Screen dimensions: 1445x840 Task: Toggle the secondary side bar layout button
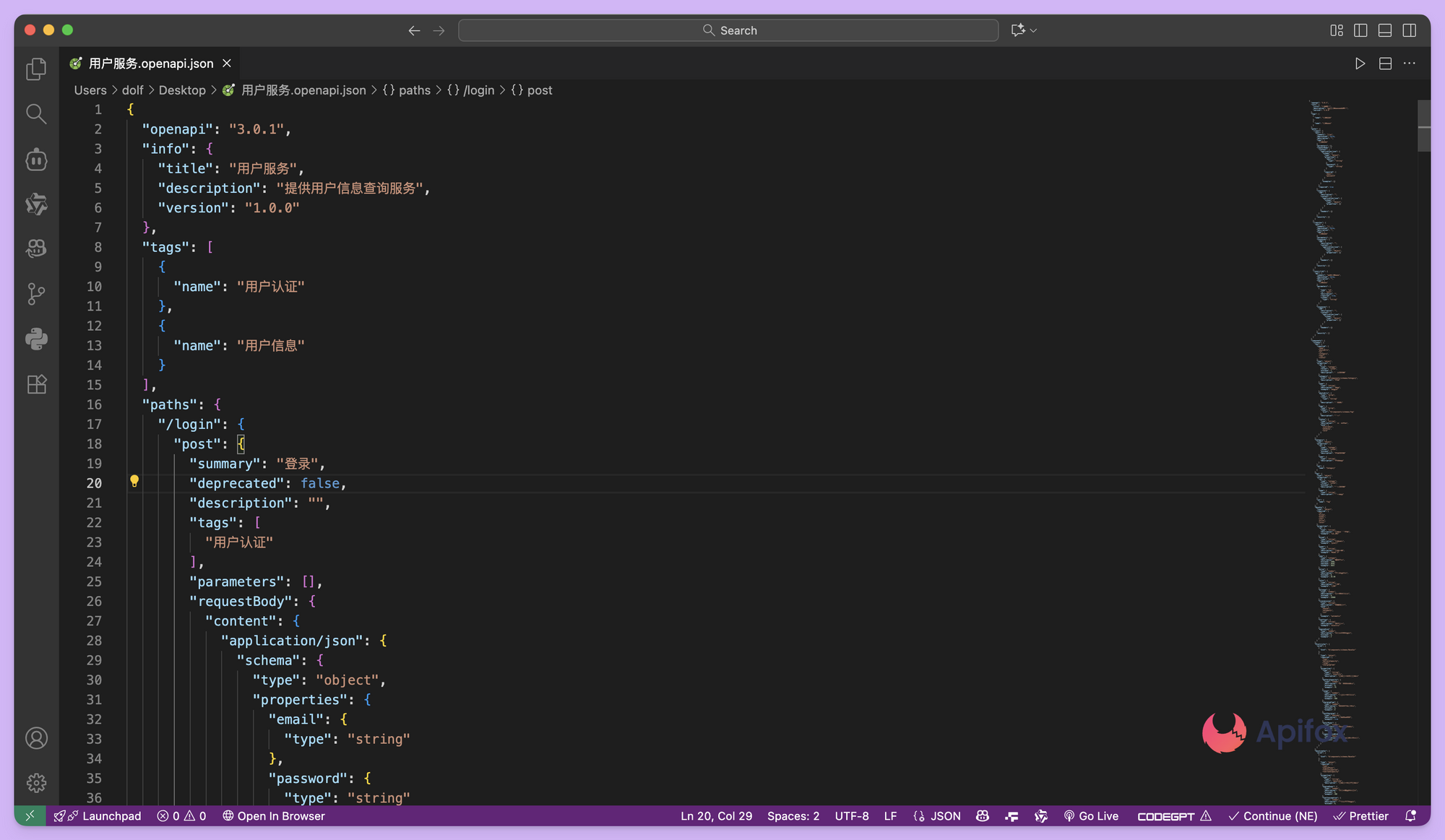coord(1410,30)
